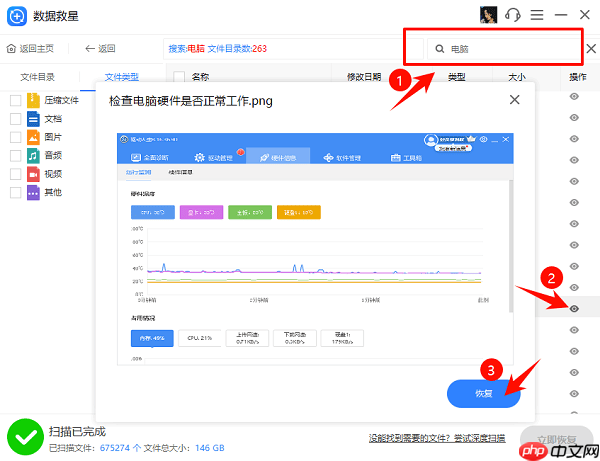The width and height of the screenshot is (600, 461).
Task: Click the search box containing 电脑
Action: (x=500, y=48)
